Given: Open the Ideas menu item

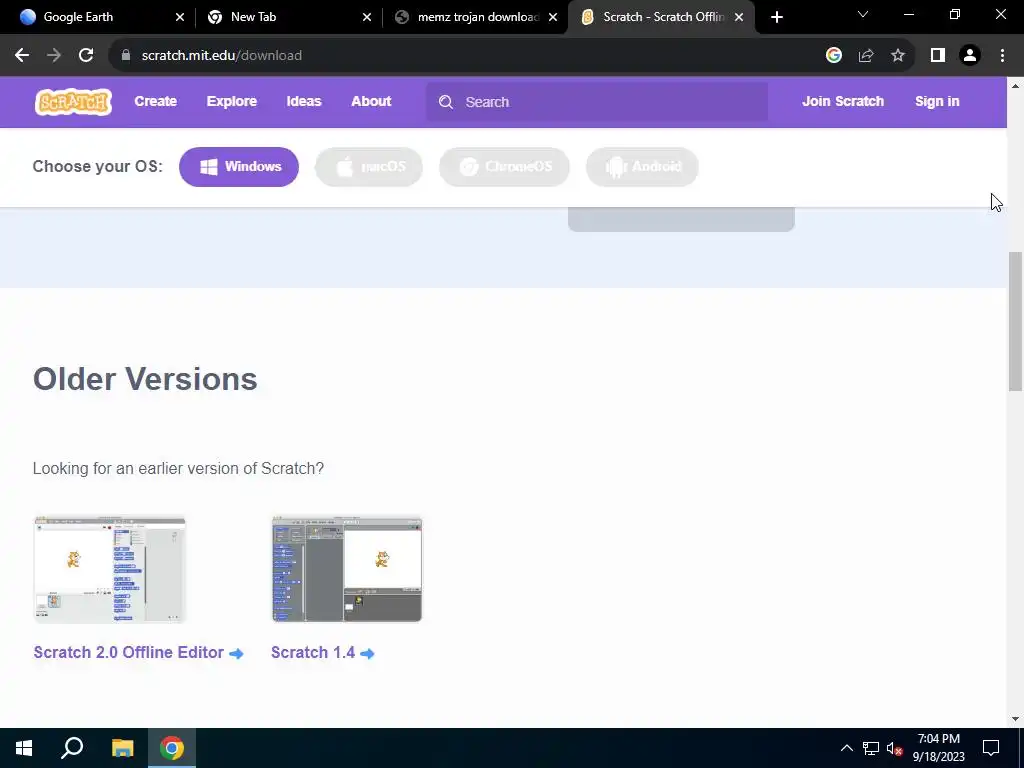Looking at the screenshot, I should (x=304, y=102).
